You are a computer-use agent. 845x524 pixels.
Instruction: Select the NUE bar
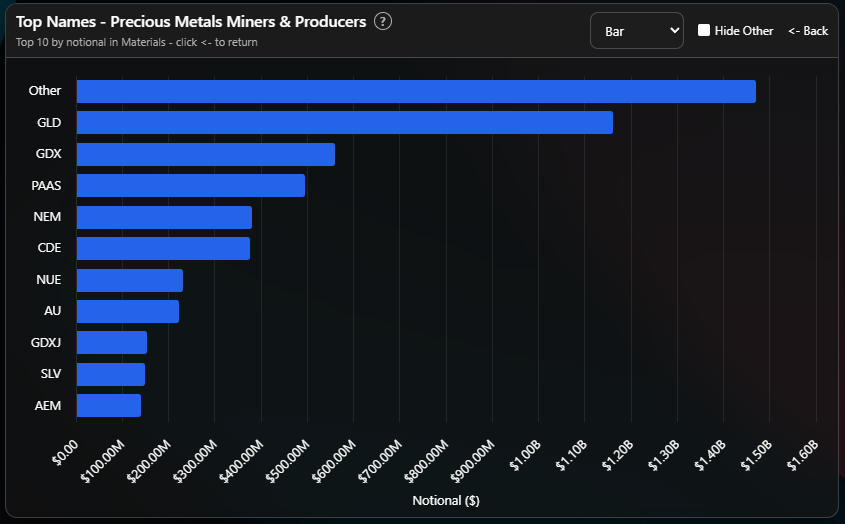click(x=130, y=280)
